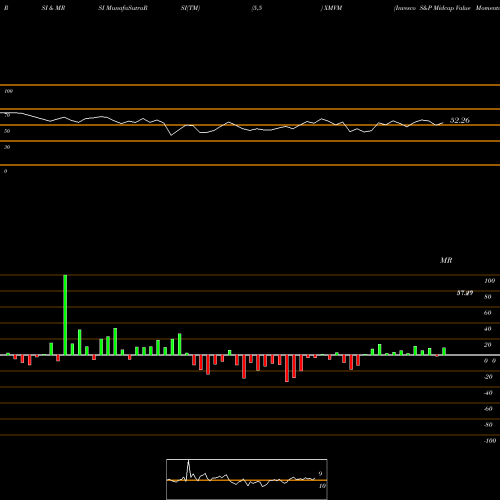
Task: Click the 'Invesco S&P Midcap Value' title text
Action: 433,8
